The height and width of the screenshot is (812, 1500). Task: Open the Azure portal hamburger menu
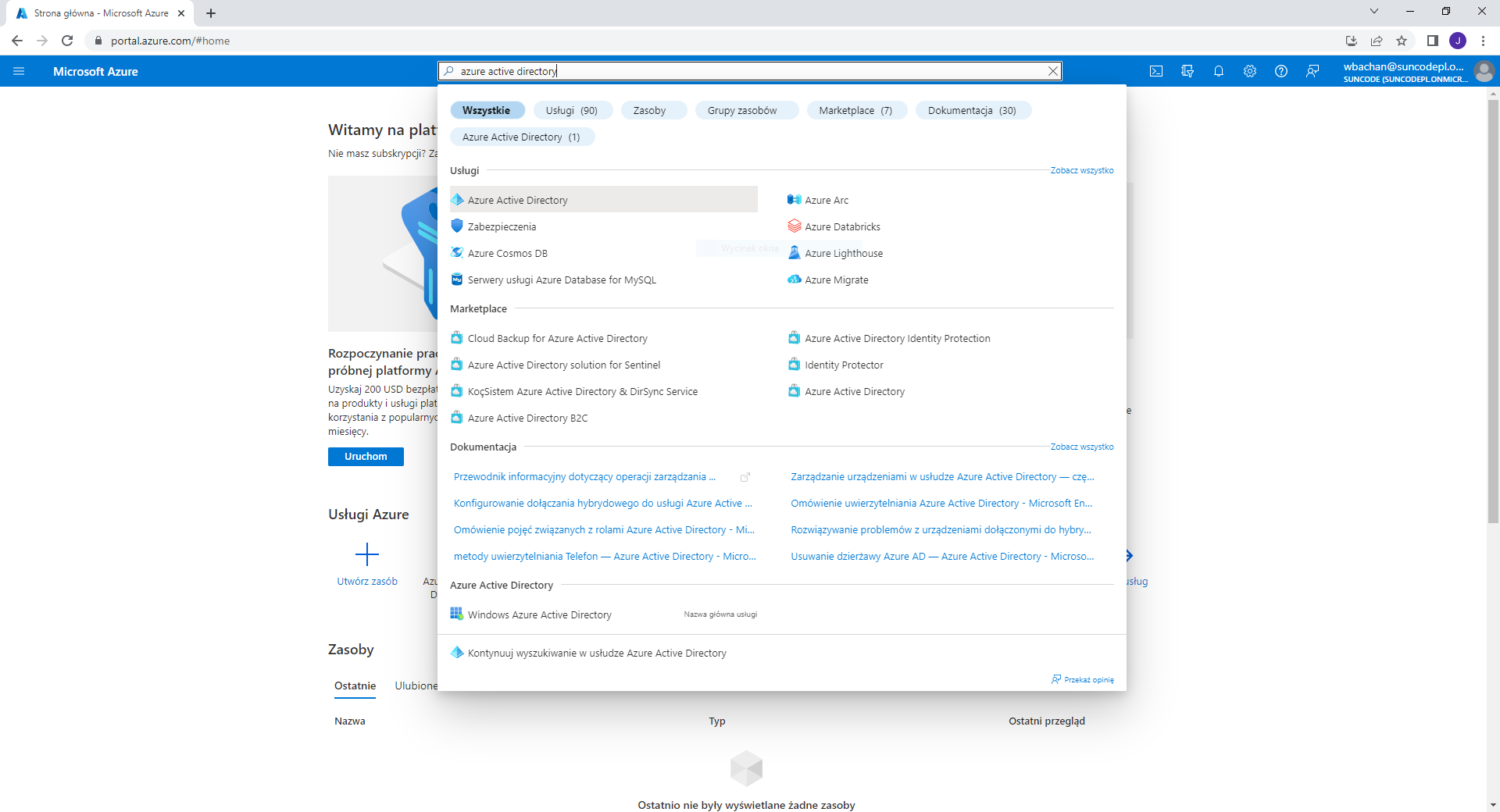click(x=19, y=71)
